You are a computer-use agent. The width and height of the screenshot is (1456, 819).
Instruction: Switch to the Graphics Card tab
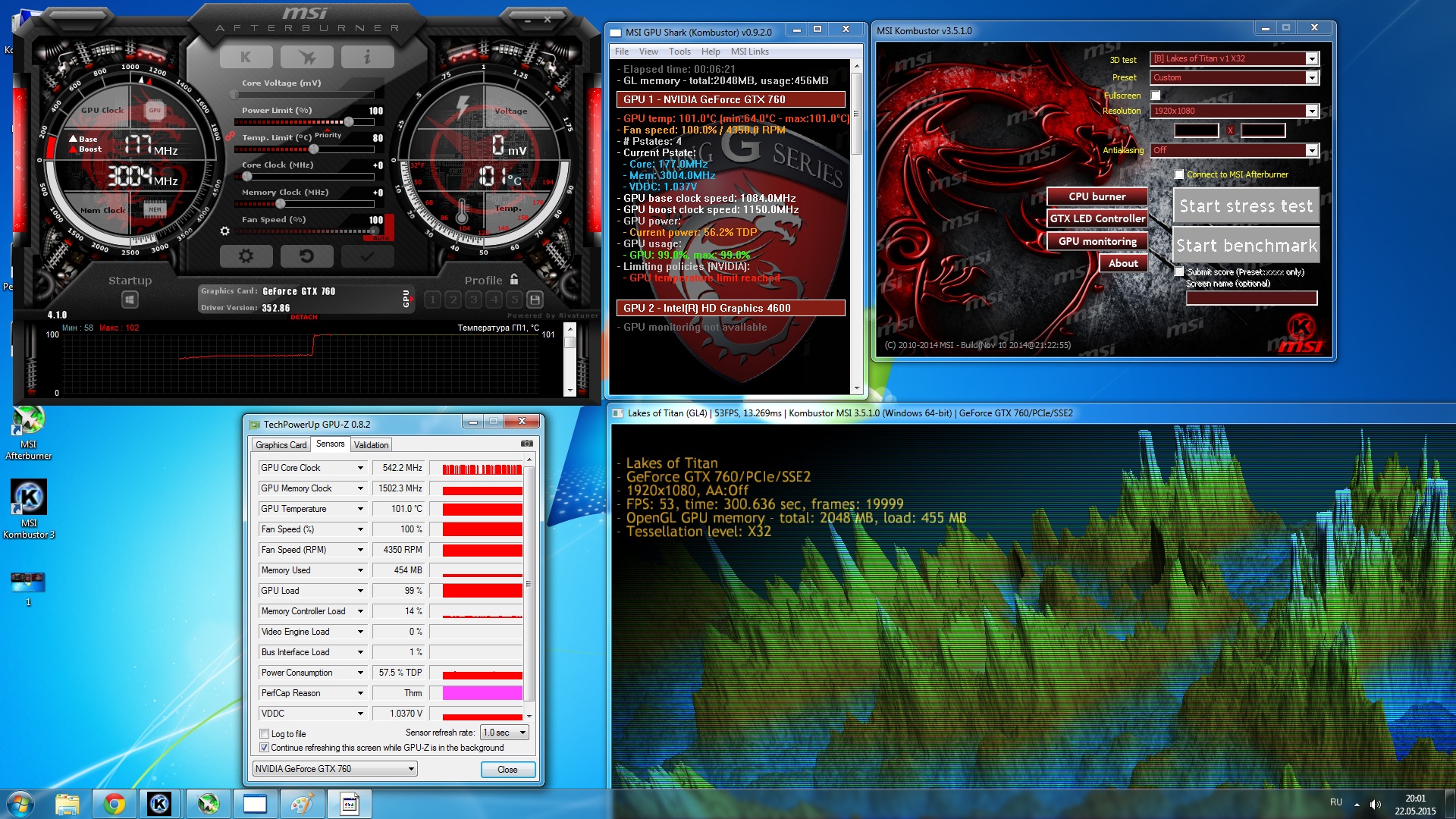tap(281, 445)
